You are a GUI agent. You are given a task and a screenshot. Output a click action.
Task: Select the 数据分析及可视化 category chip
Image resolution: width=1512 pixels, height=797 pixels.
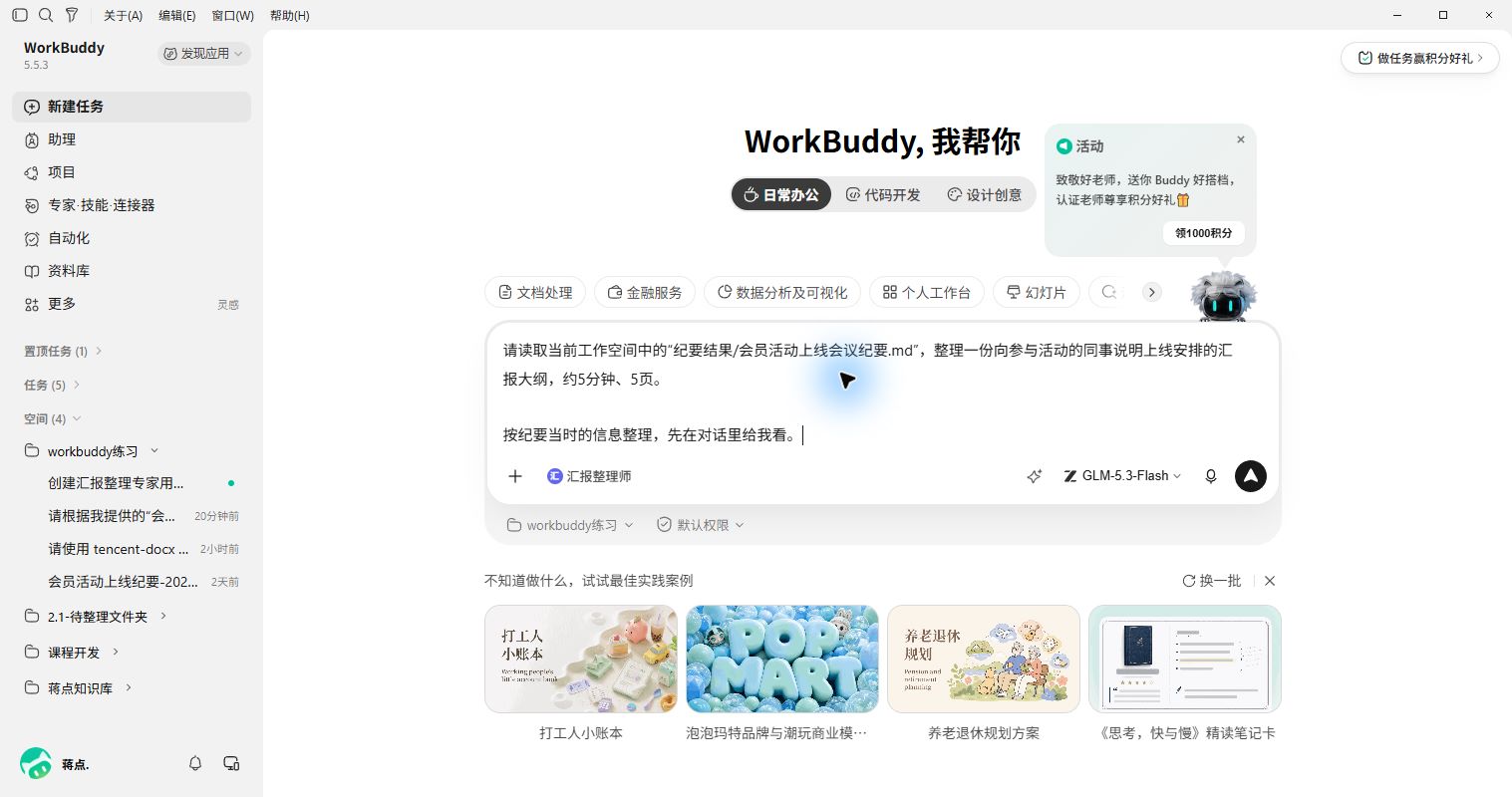click(782, 293)
